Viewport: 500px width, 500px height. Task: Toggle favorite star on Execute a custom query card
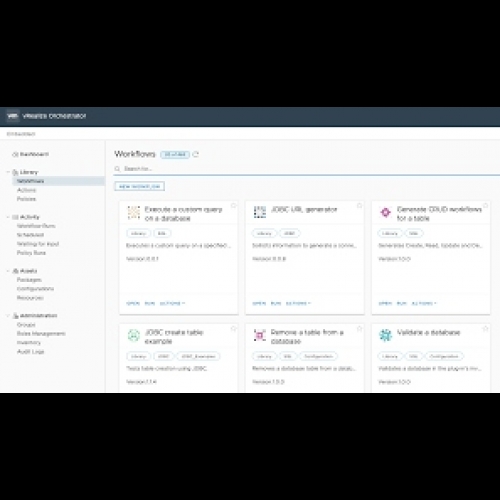[234, 206]
